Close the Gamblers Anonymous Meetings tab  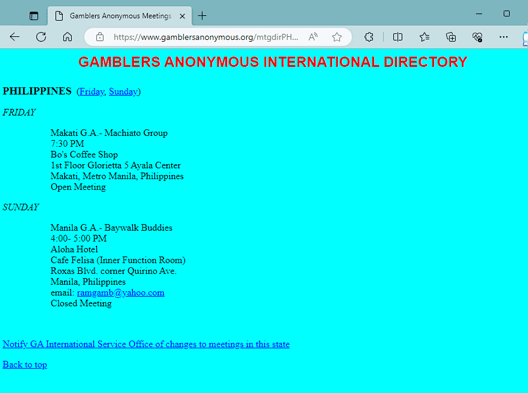coord(182,16)
